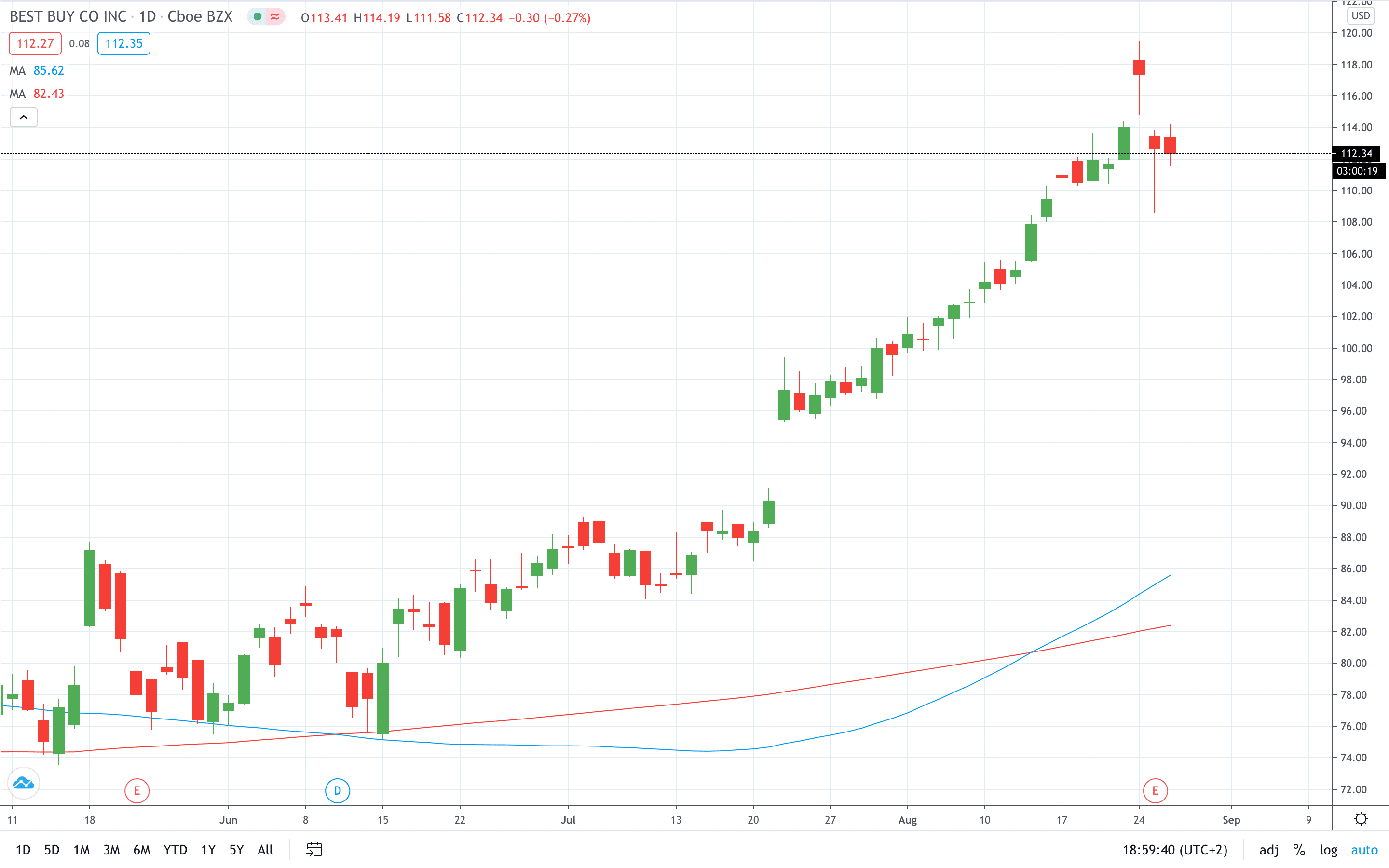The height and width of the screenshot is (868, 1389).
Task: Select the All time range
Action: [265, 850]
